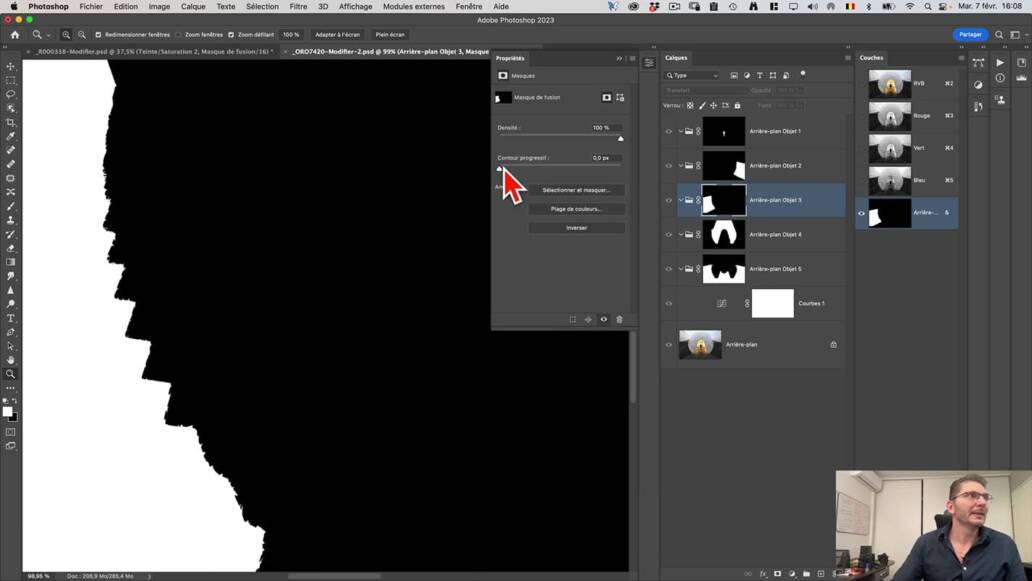This screenshot has height=581, width=1032.
Task: Open the layer Type filter dropdown
Action: (692, 75)
